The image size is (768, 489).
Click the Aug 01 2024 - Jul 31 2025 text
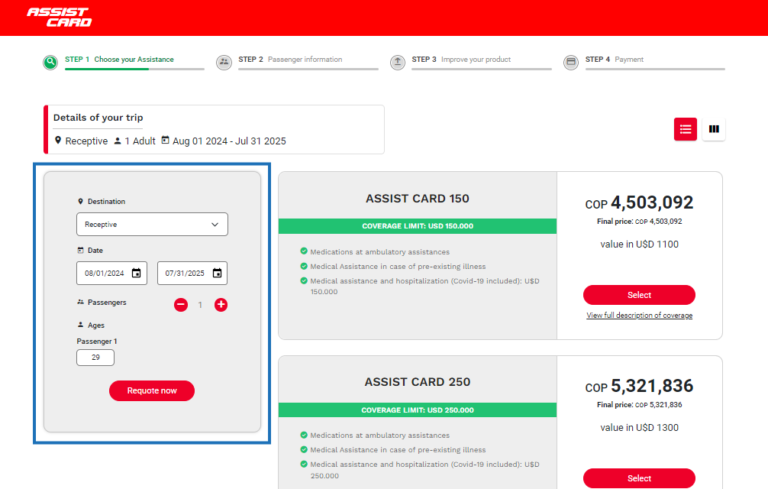229,141
